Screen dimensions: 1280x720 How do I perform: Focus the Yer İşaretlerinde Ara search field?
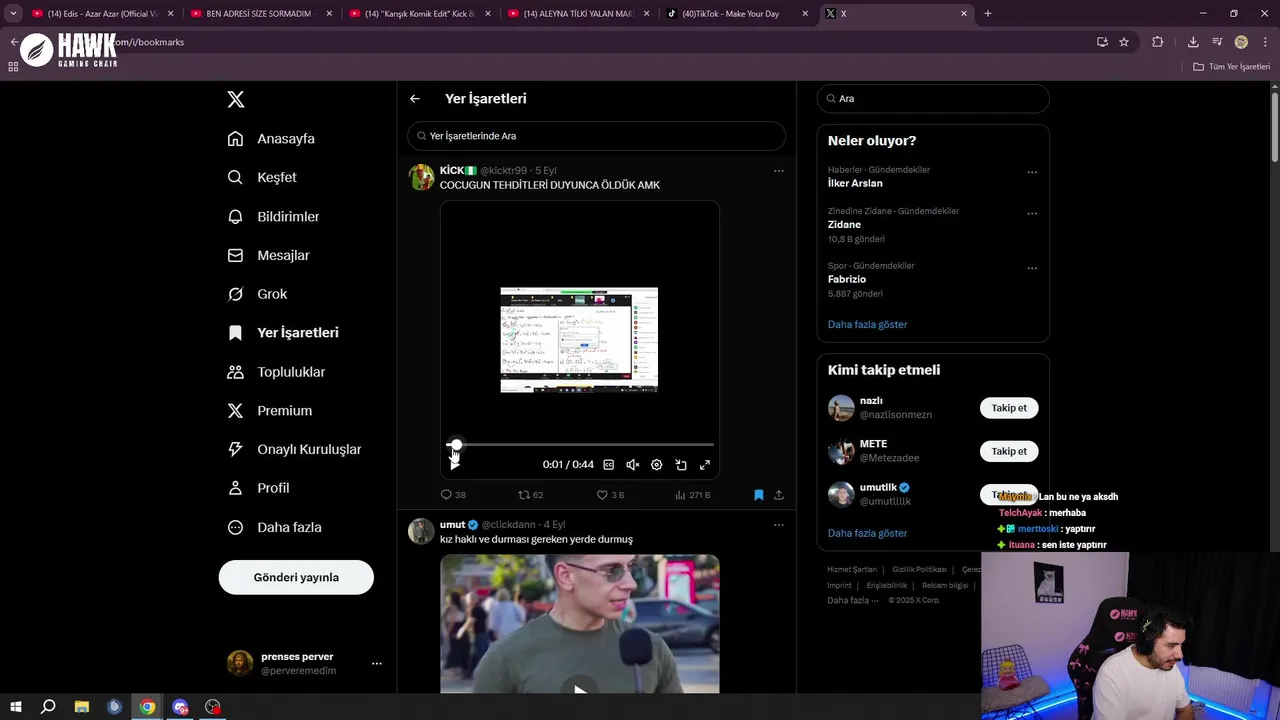[596, 136]
